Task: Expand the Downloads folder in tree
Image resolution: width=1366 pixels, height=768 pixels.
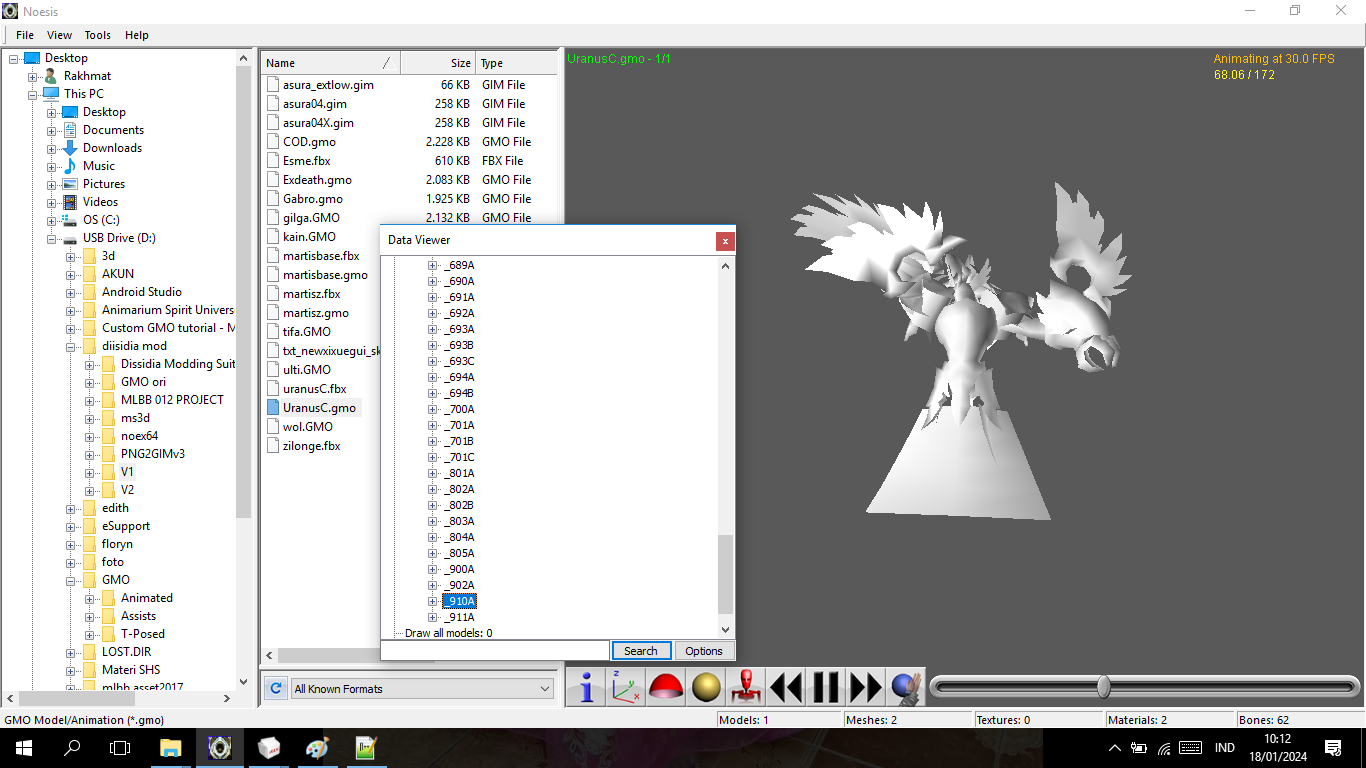Action: click(x=52, y=148)
